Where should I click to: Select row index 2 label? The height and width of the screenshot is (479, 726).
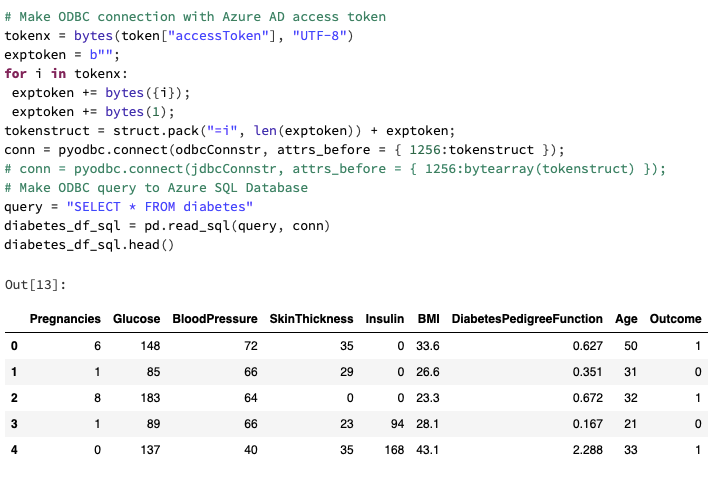coord(14,398)
